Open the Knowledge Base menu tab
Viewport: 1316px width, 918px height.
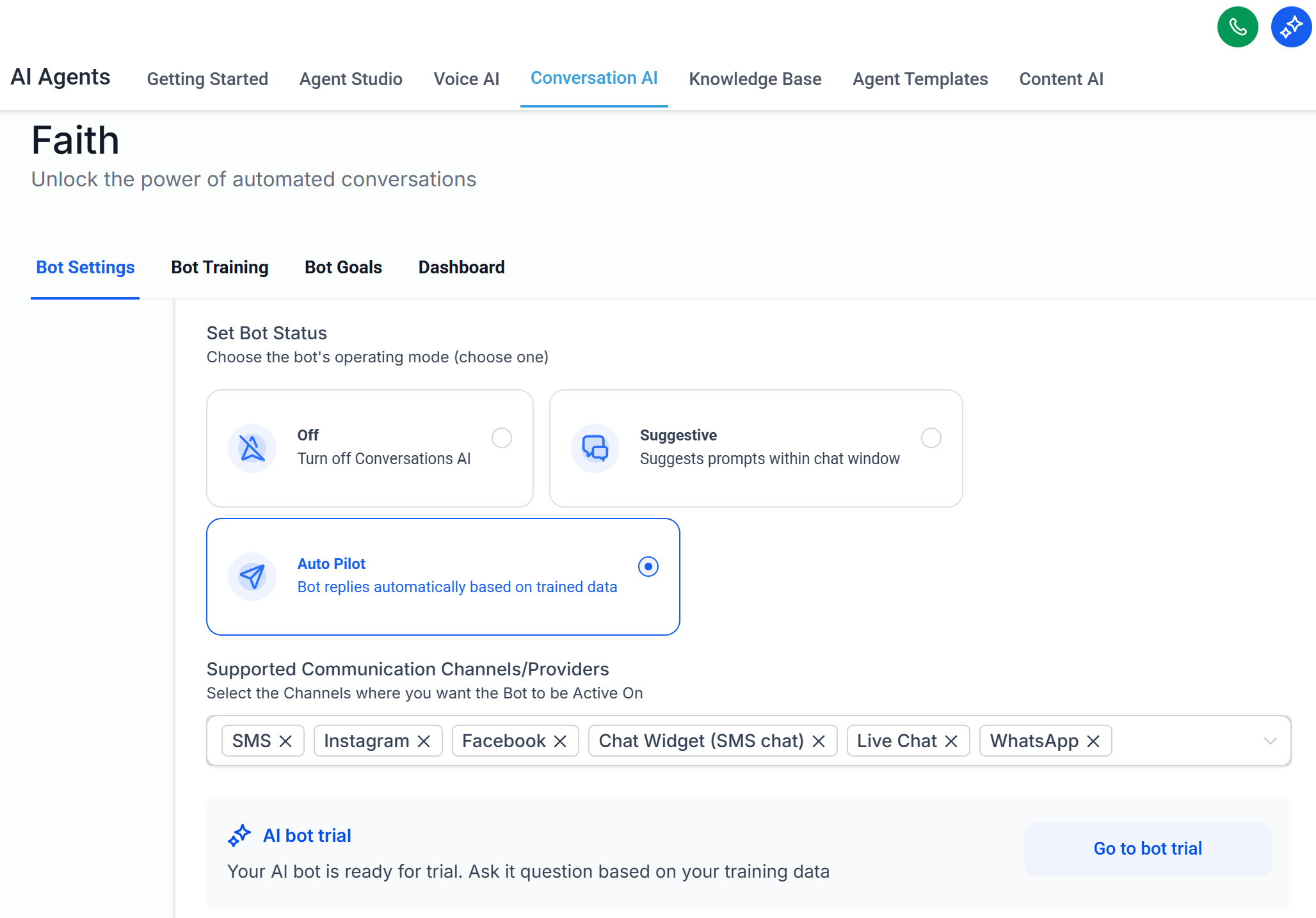coord(755,79)
